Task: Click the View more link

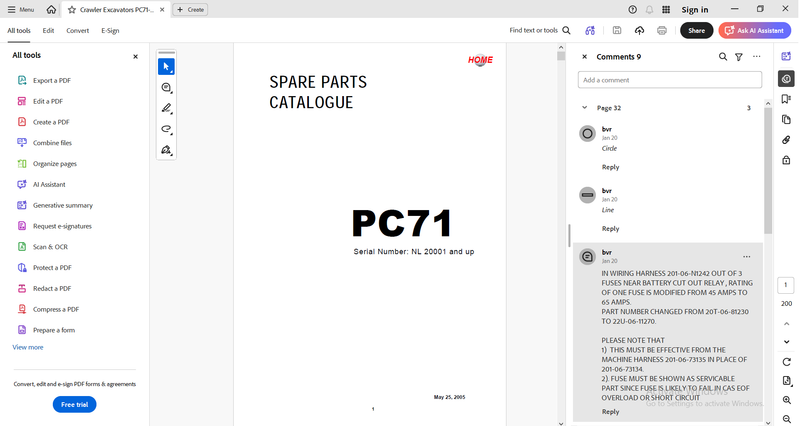Action: (x=28, y=347)
